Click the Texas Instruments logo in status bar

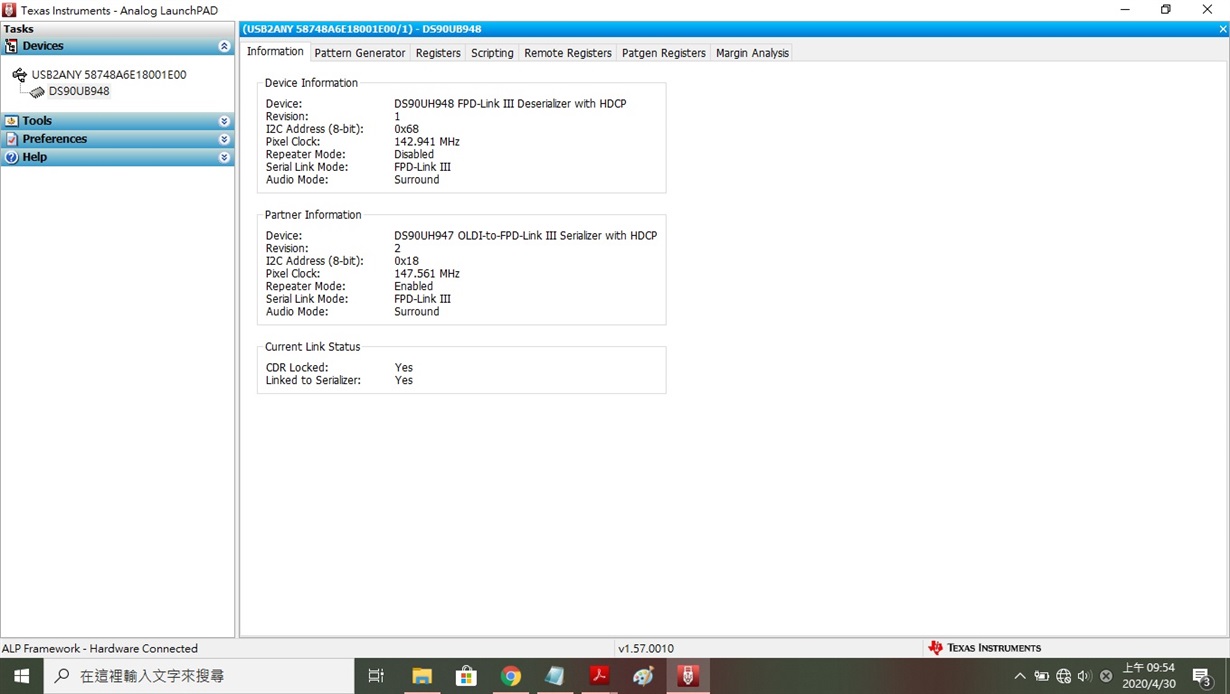click(x=984, y=648)
